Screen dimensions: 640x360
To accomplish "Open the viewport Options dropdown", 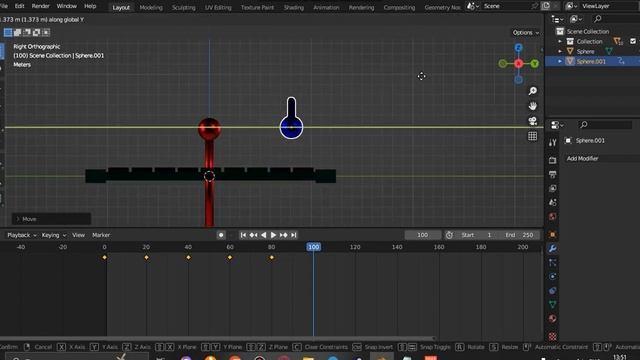I will pos(526,33).
